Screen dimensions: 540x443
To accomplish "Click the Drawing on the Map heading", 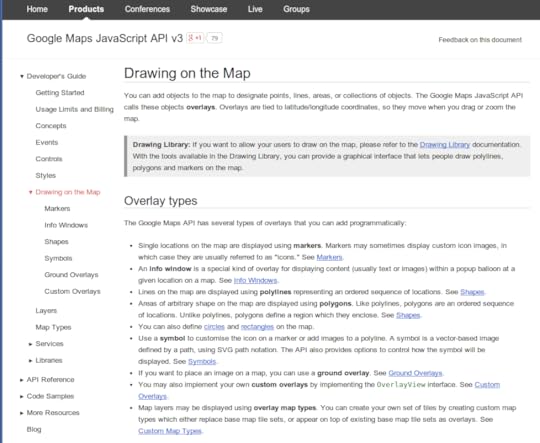I will (x=187, y=73).
